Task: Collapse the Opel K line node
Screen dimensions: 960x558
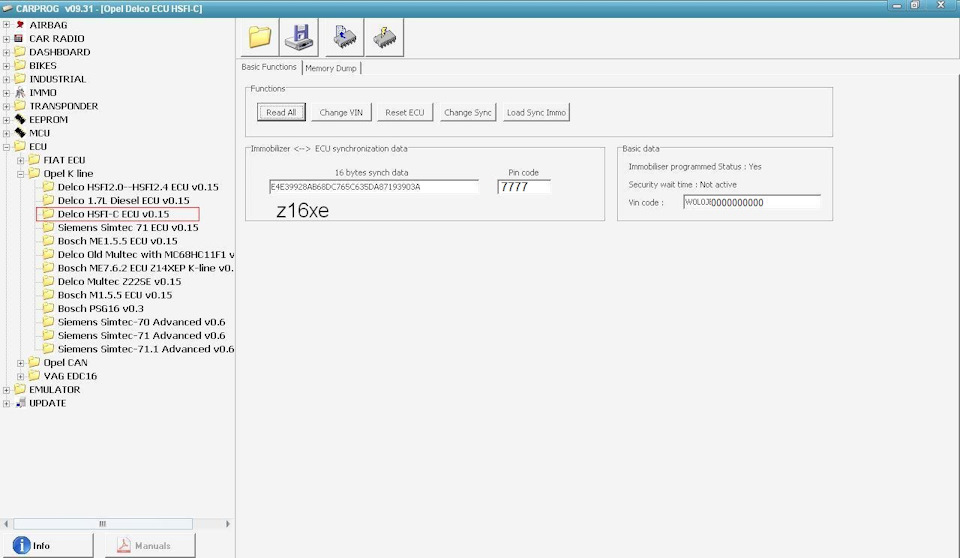Action: tap(21, 174)
